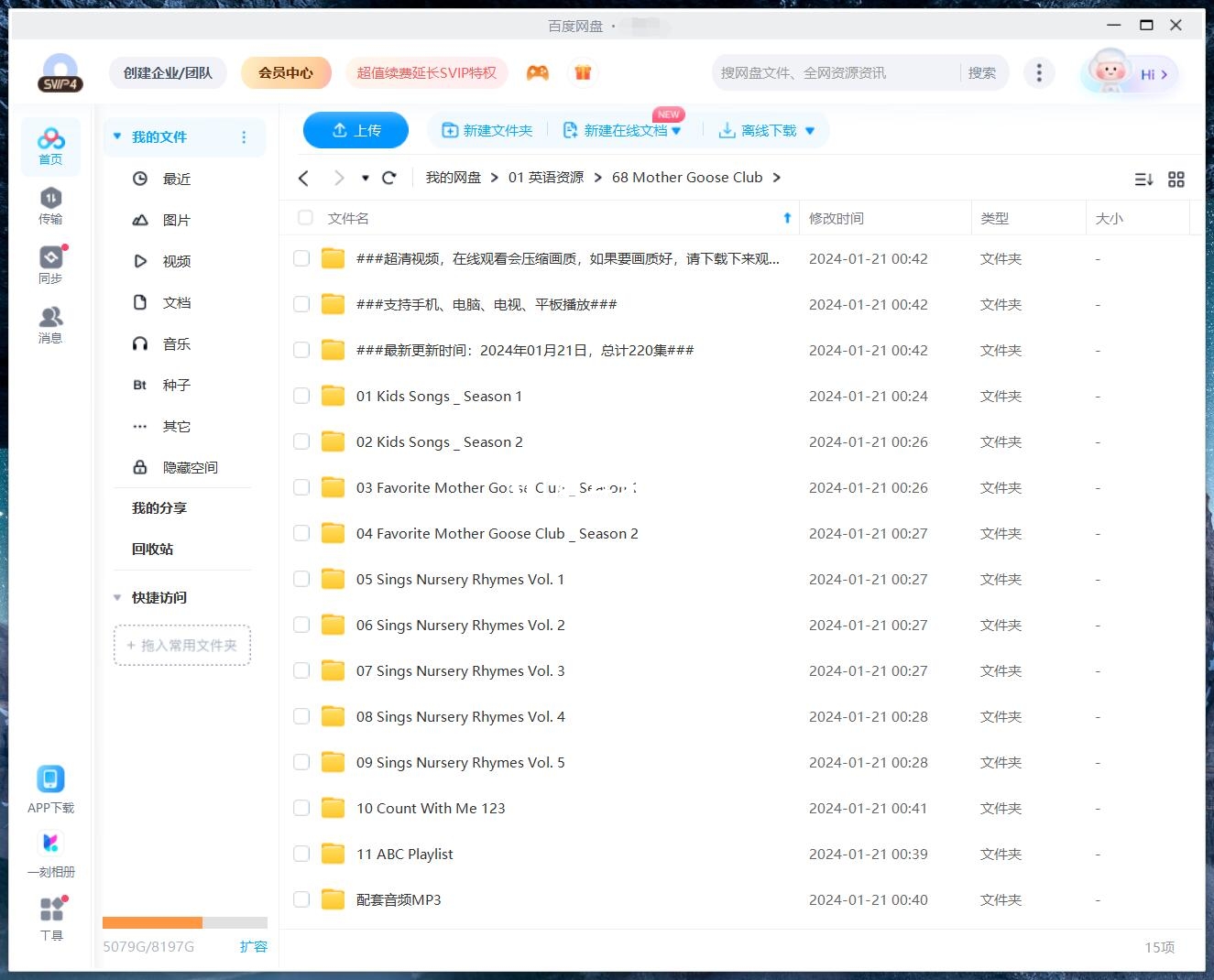The width and height of the screenshot is (1214, 980).
Task: Switch to grid view layout
Action: point(1176,180)
